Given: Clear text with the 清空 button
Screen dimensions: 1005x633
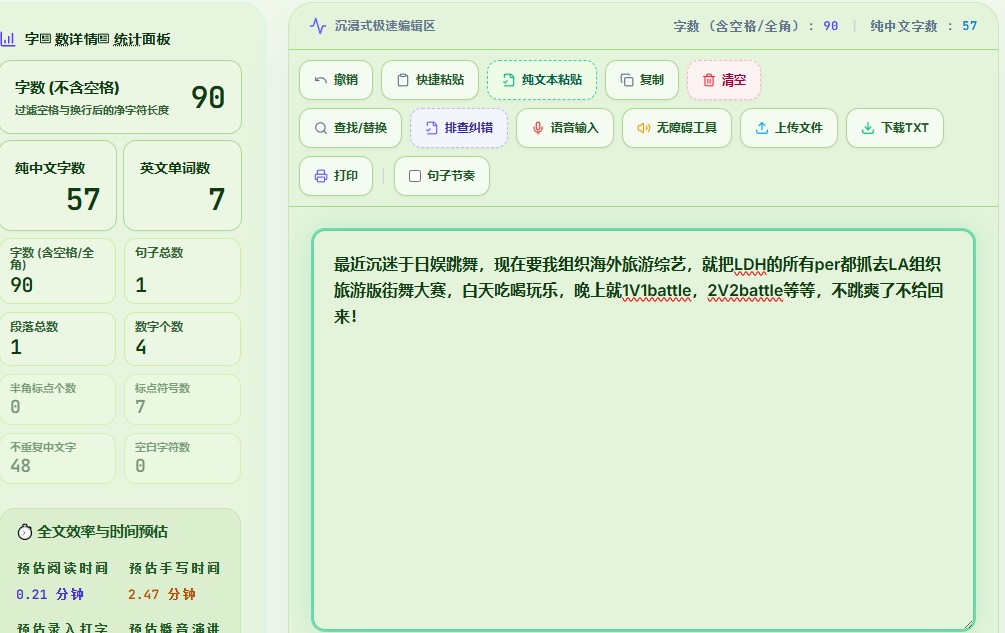Looking at the screenshot, I should (724, 80).
